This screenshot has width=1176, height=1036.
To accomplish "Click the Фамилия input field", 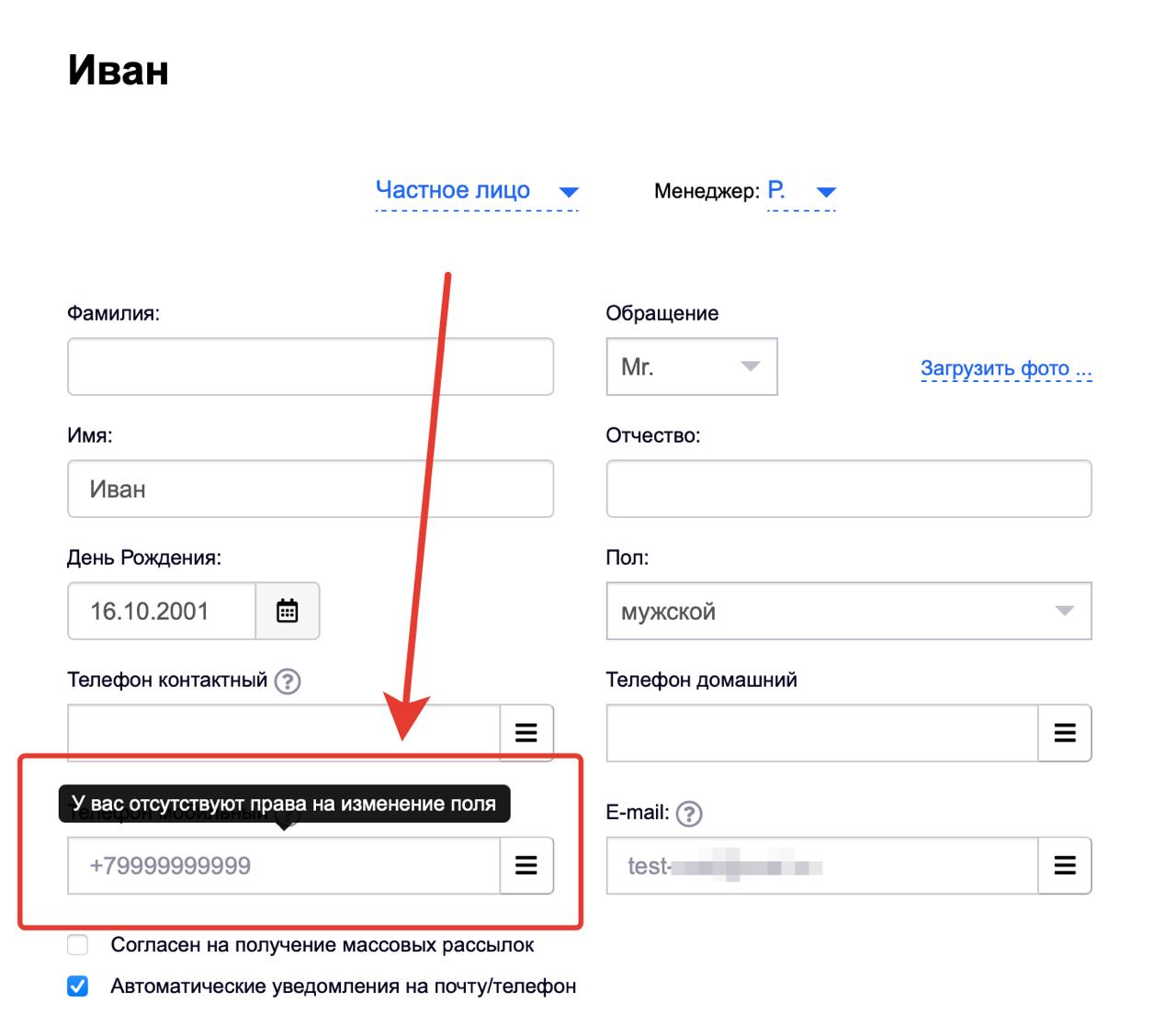I will point(311,366).
